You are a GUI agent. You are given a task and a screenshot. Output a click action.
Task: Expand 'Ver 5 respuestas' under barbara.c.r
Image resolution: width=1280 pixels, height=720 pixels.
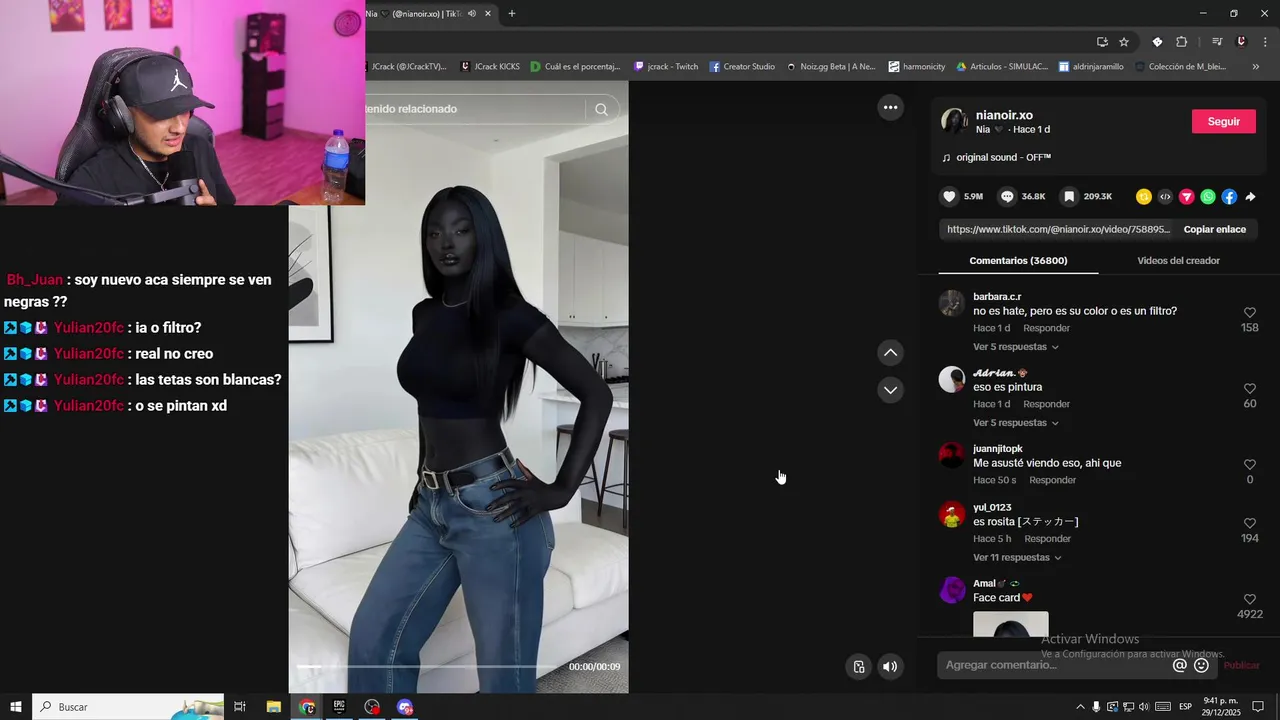tap(1016, 347)
